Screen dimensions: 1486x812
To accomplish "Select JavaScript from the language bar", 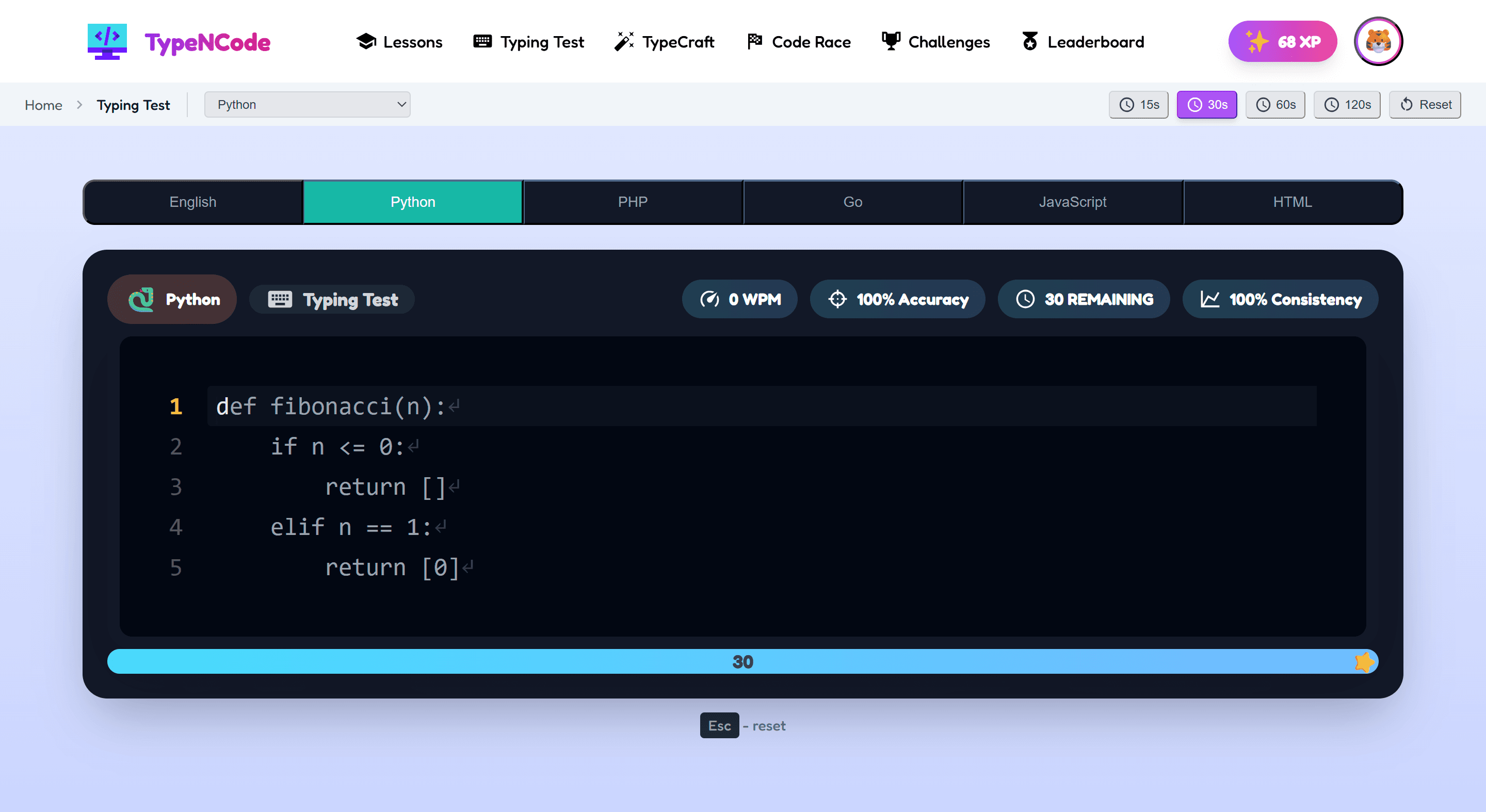I will click(1072, 201).
